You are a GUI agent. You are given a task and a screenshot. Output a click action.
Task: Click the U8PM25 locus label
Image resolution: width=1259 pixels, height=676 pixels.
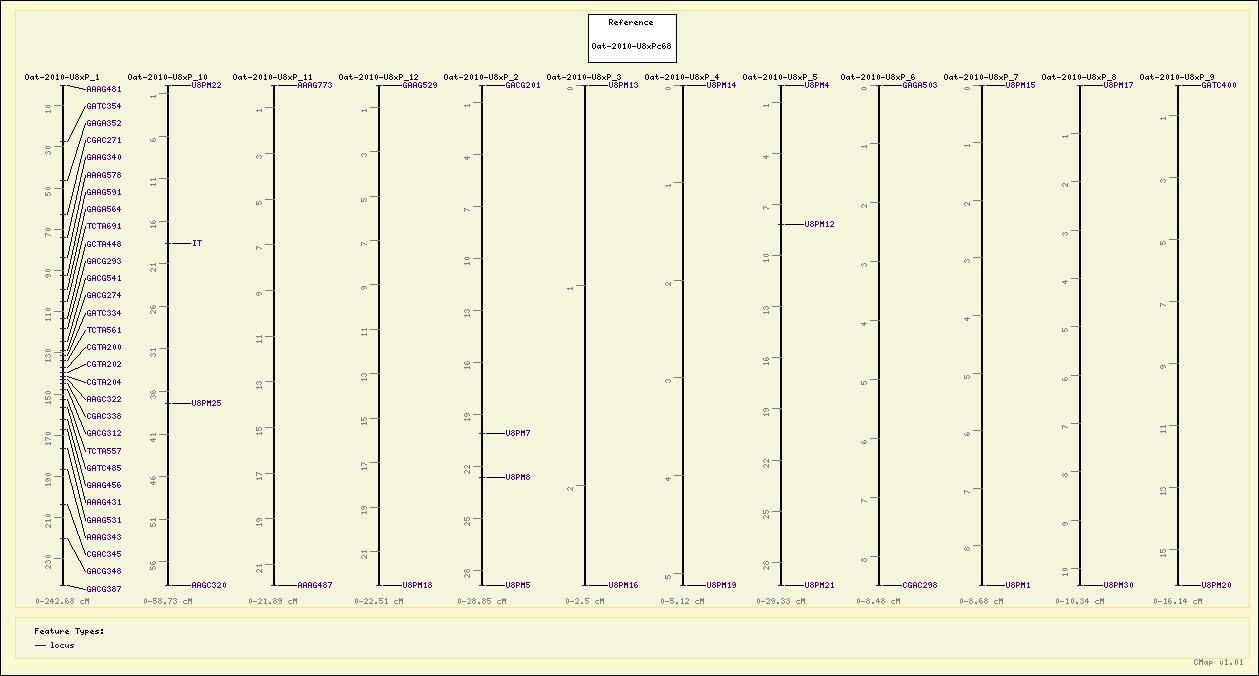click(x=207, y=403)
